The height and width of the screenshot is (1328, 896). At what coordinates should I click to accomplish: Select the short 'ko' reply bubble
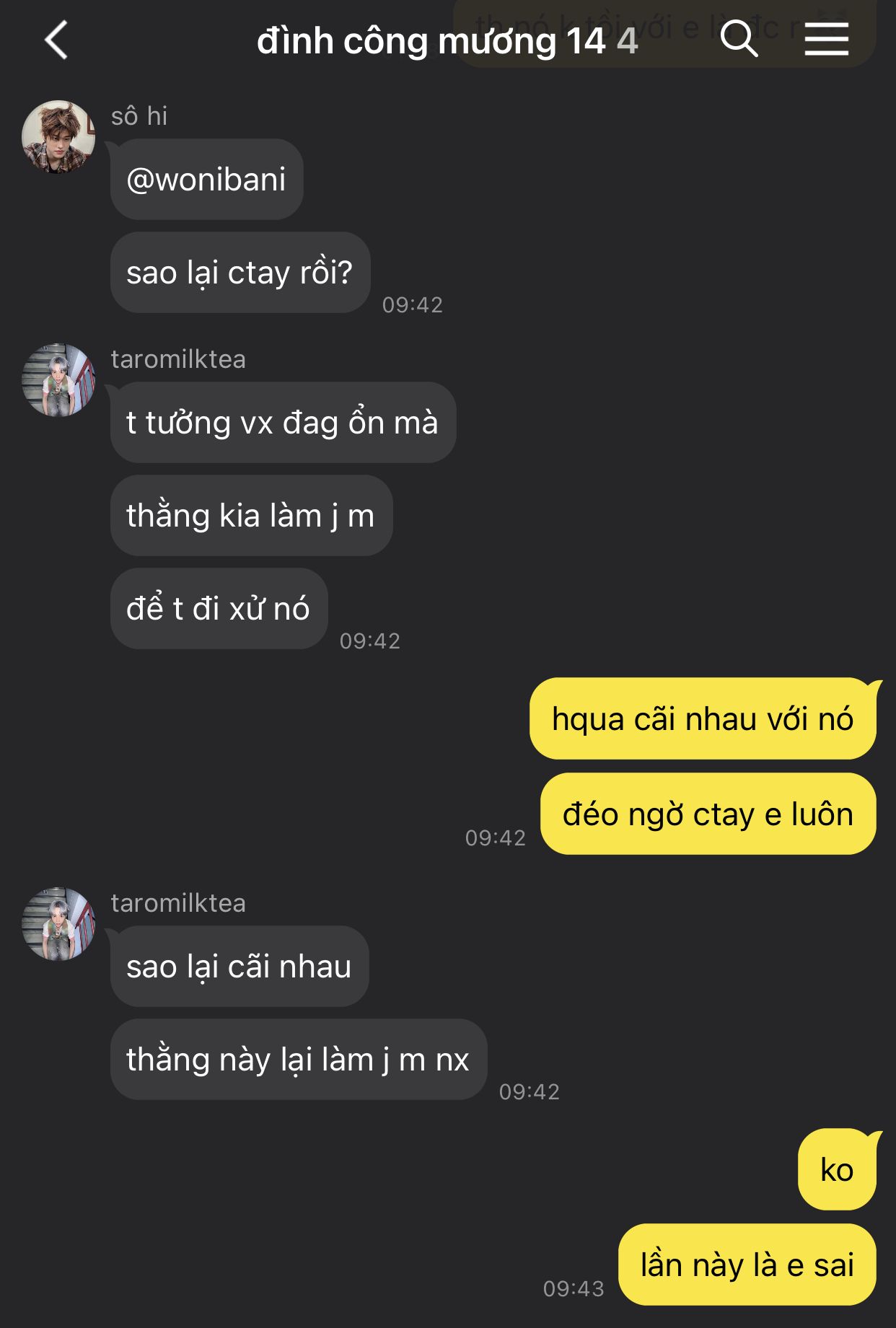click(837, 1169)
